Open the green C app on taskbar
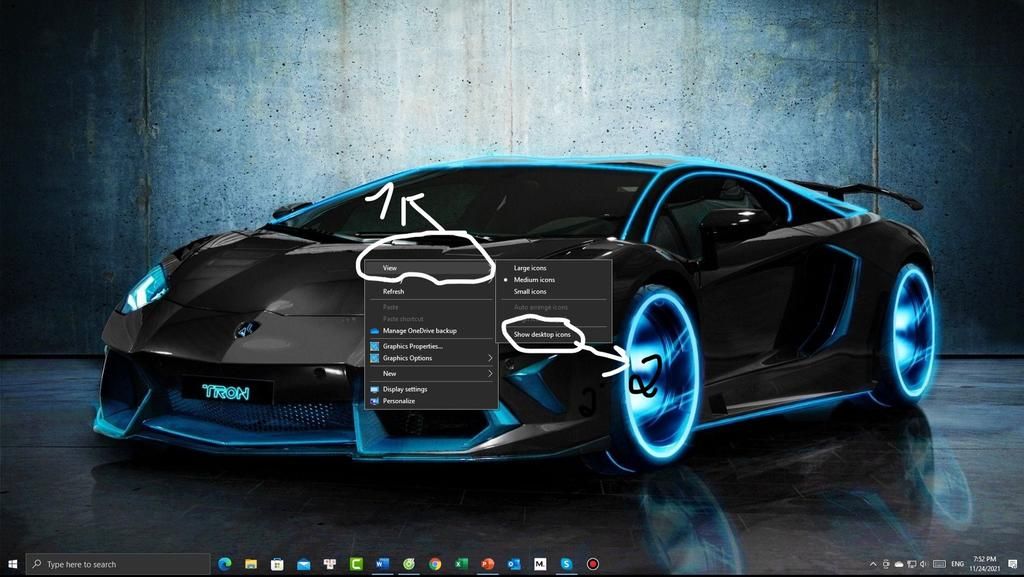This screenshot has width=1024, height=577. [x=356, y=564]
